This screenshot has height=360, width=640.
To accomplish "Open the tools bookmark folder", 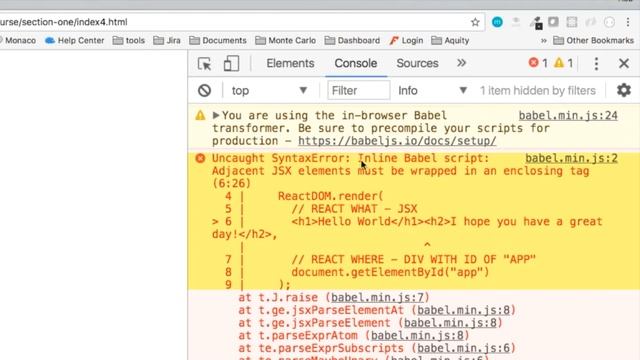I will click(x=129, y=40).
